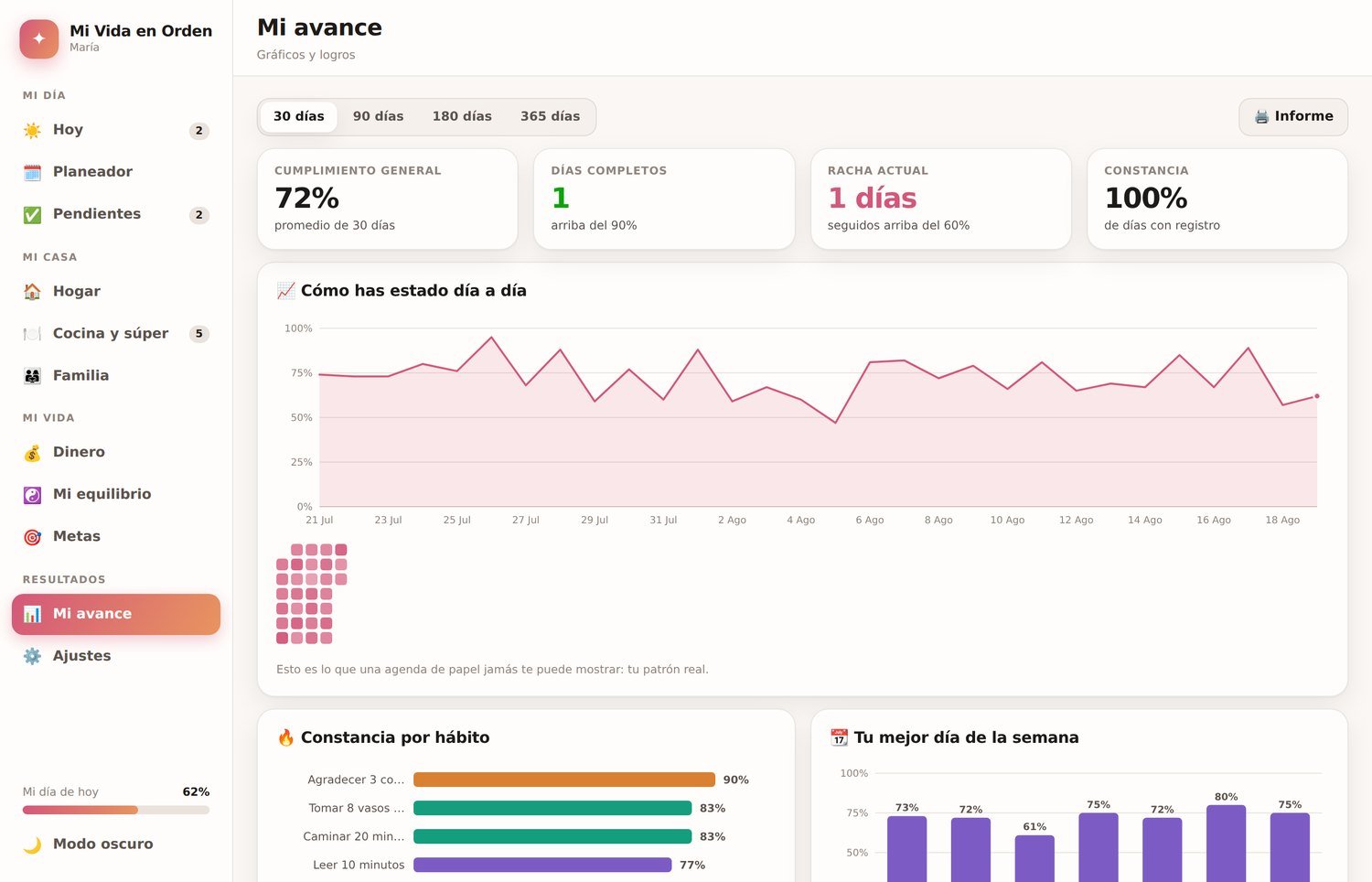Click the Hogar house icon
The image size is (1372, 882).
coord(32,292)
